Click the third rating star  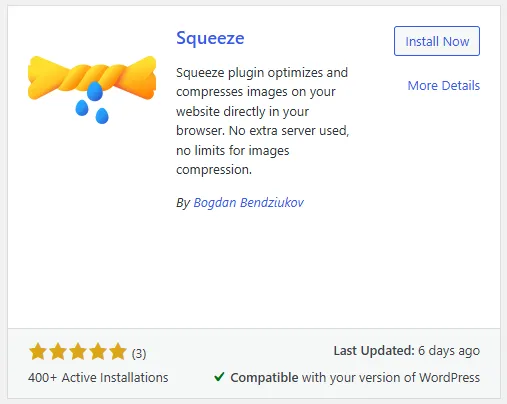(x=78, y=352)
